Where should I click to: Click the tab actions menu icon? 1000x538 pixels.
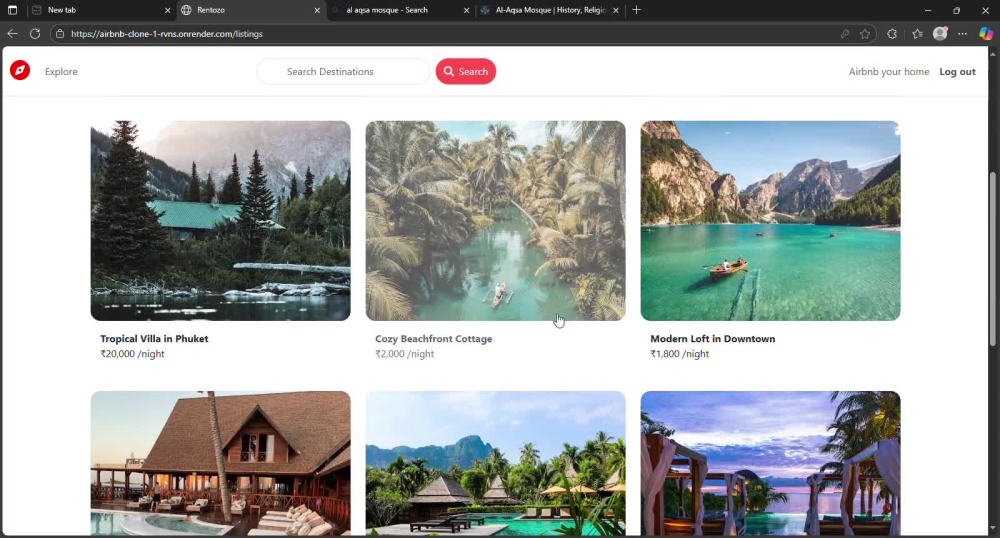(x=12, y=10)
